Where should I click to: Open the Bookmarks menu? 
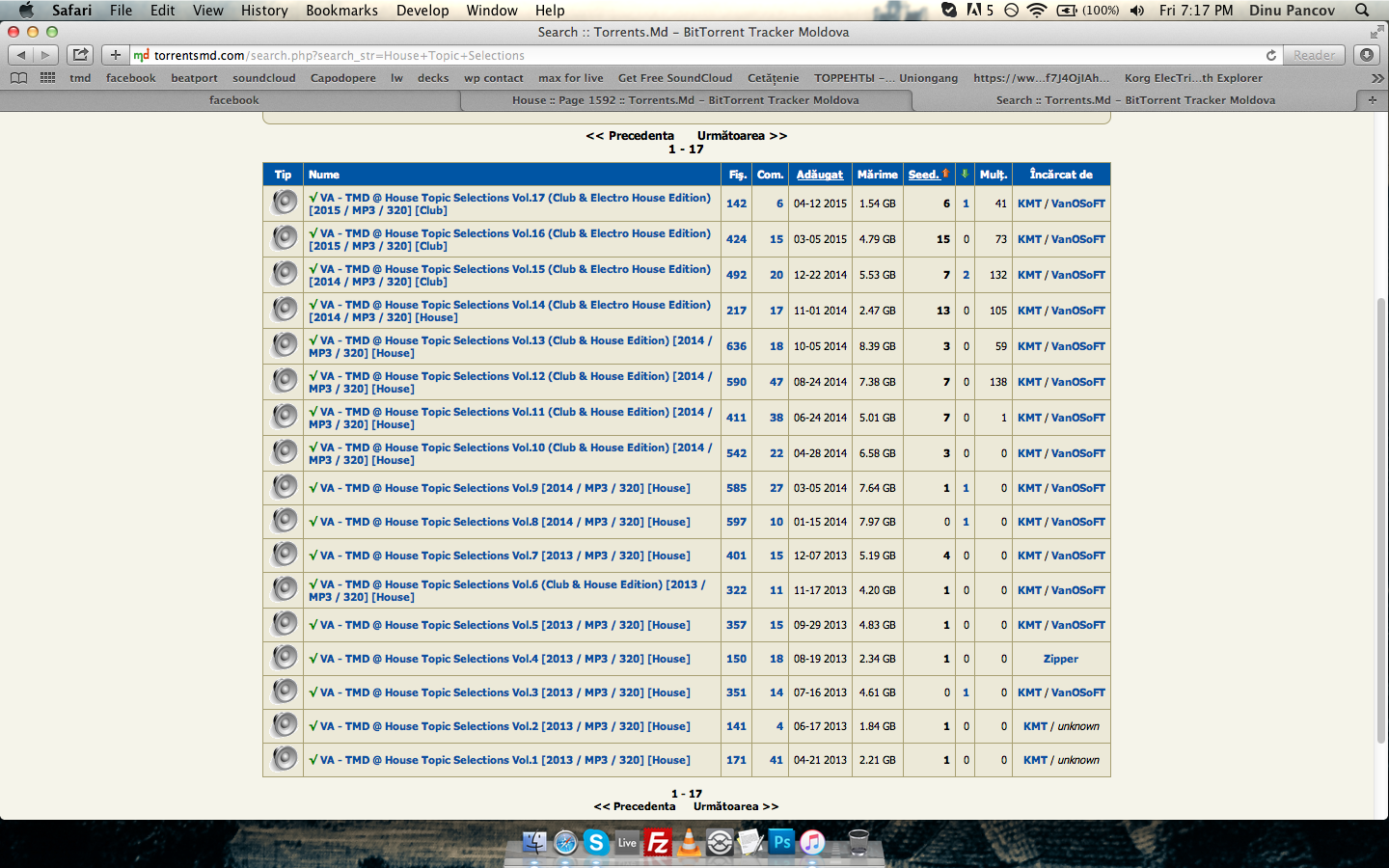click(x=341, y=10)
